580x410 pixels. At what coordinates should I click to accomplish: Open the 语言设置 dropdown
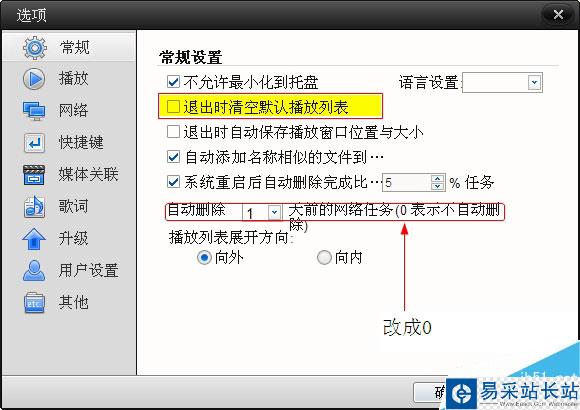tap(534, 82)
